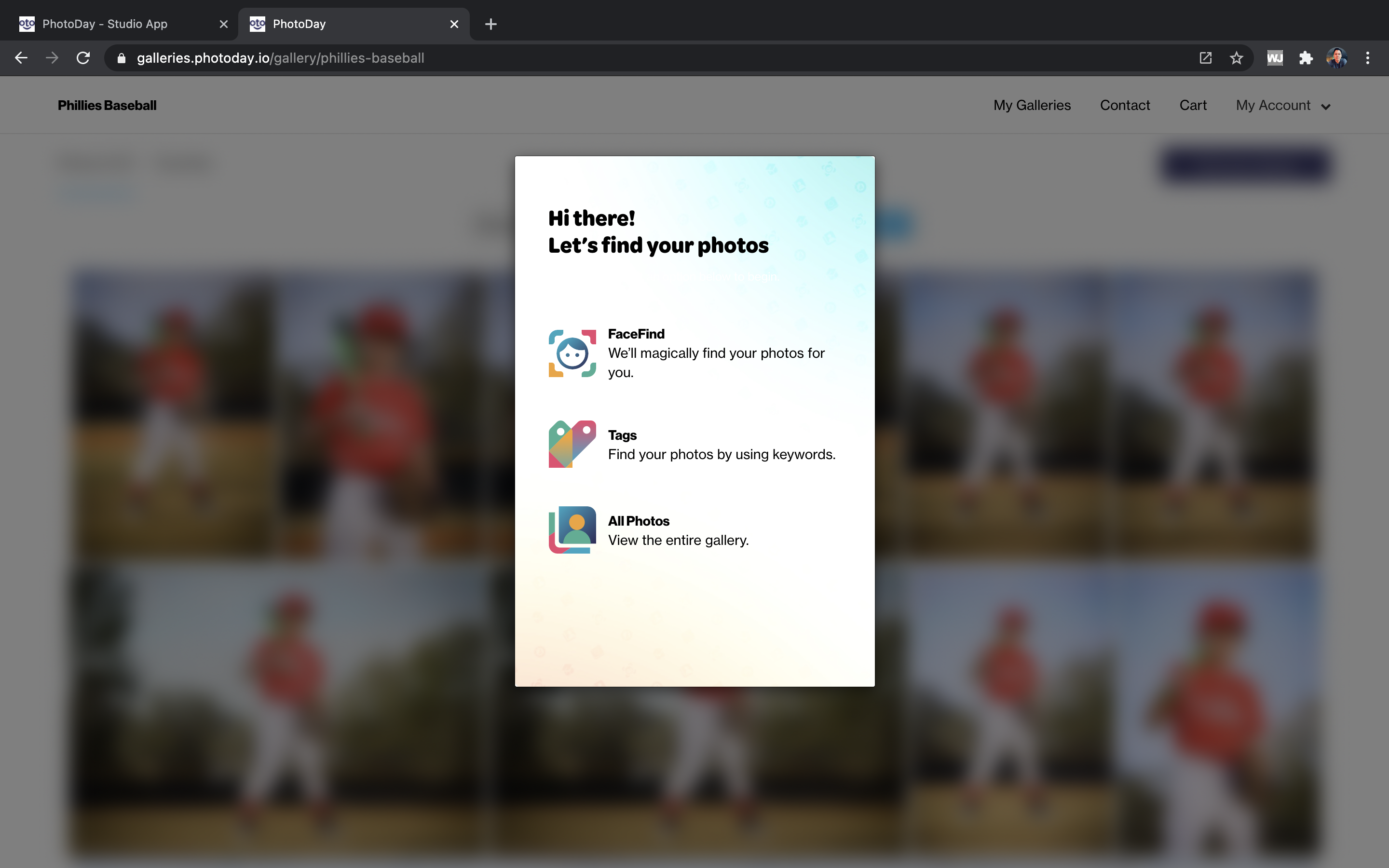Open the Chrome profile avatar

(1336, 58)
